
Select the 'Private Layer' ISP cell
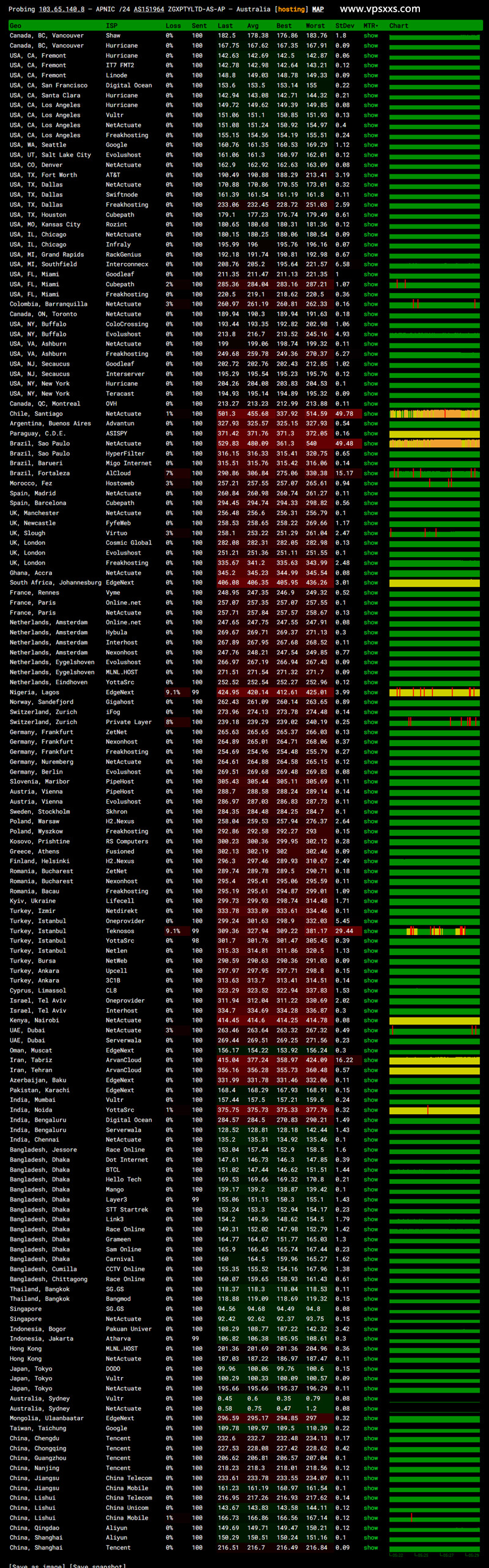[128, 722]
